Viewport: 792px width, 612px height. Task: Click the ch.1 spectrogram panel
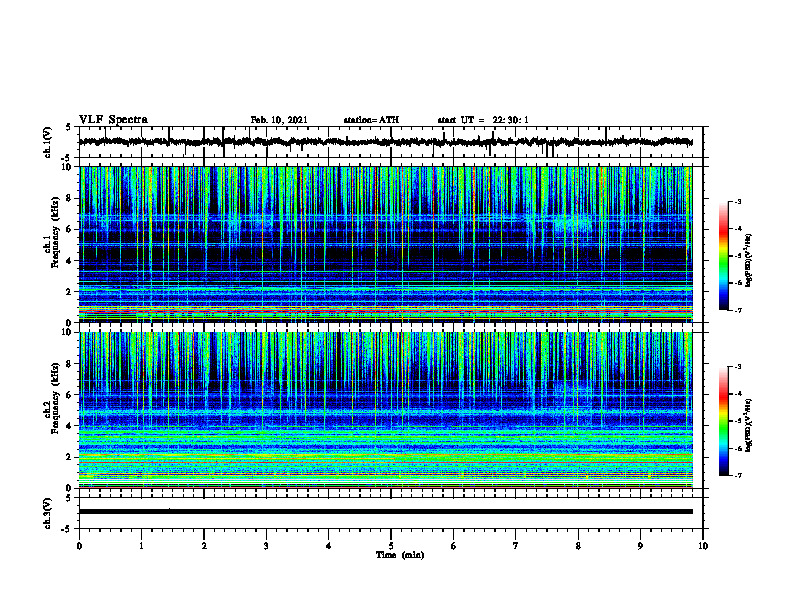[385, 244]
